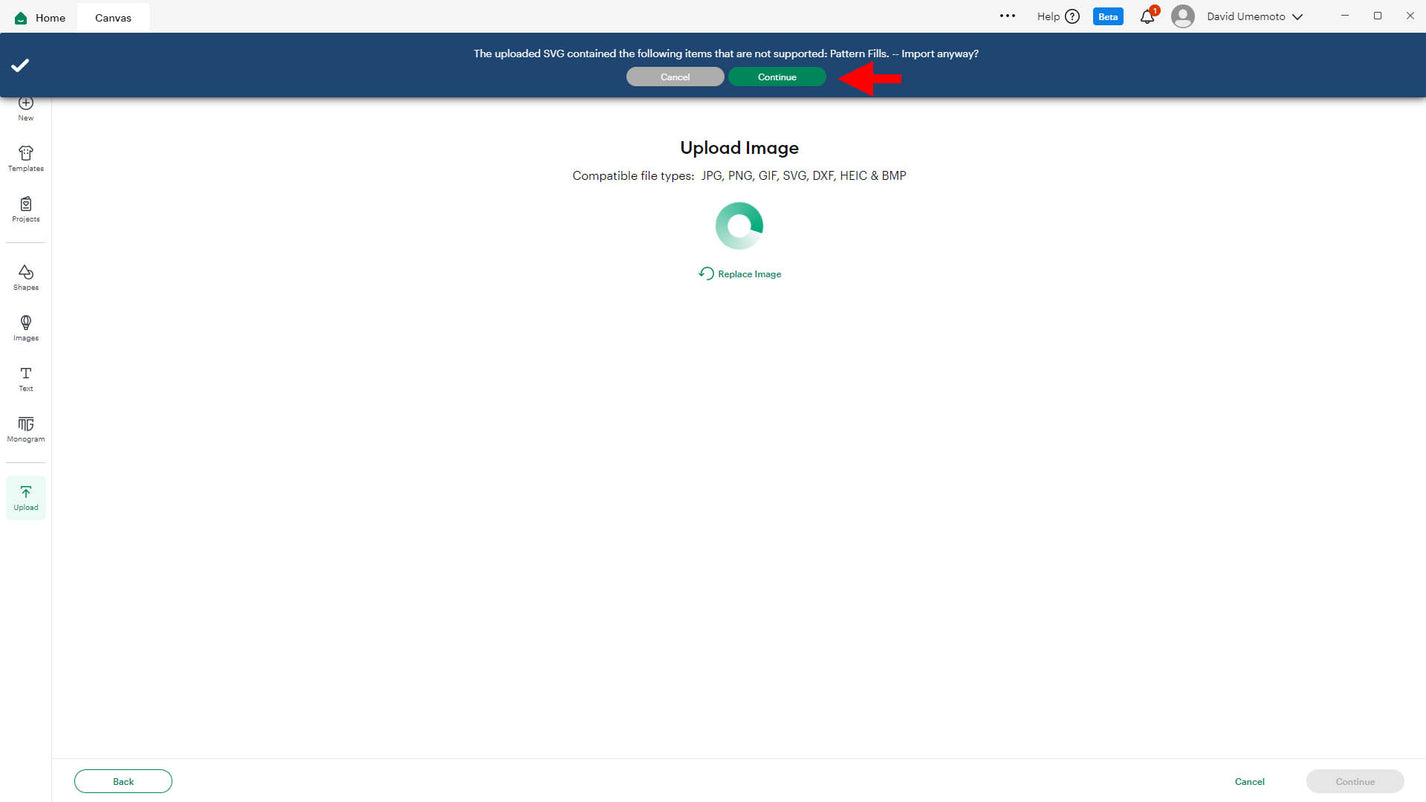Screen dimensions: 1426x802
Task: Click the Back button
Action: pyautogui.click(x=123, y=781)
